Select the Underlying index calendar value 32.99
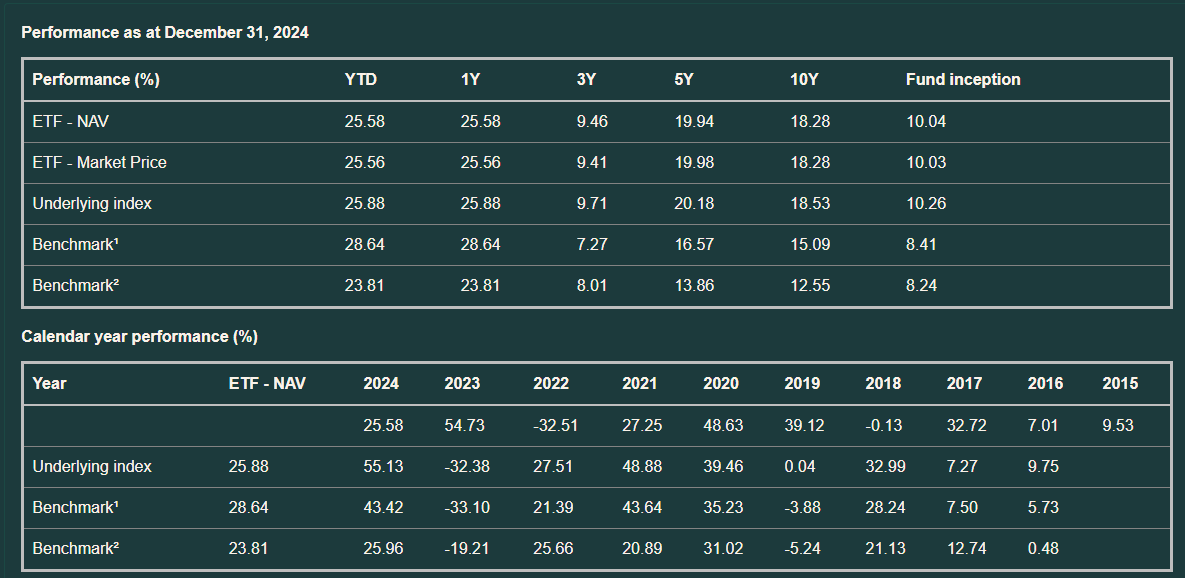This screenshot has height=578, width=1185. 886,466
